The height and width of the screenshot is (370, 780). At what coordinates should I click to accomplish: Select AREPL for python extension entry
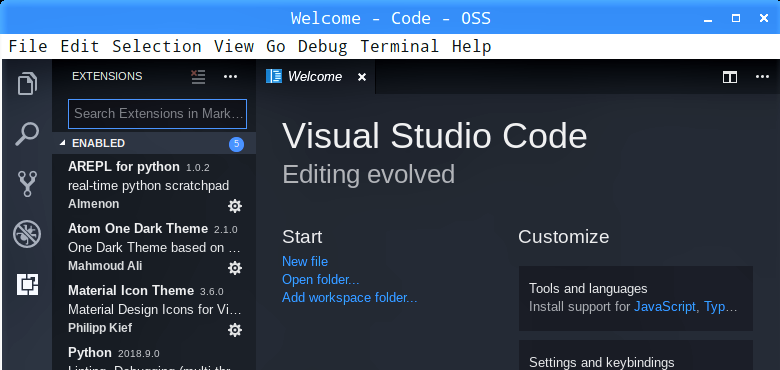pyautogui.click(x=154, y=185)
